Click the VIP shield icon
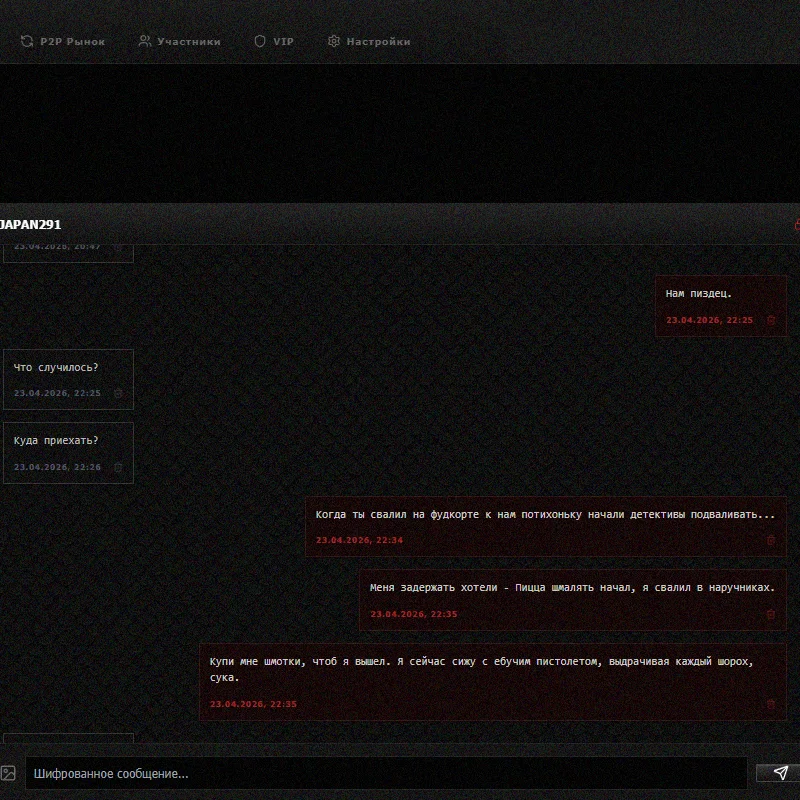The width and height of the screenshot is (800, 800). (x=260, y=42)
